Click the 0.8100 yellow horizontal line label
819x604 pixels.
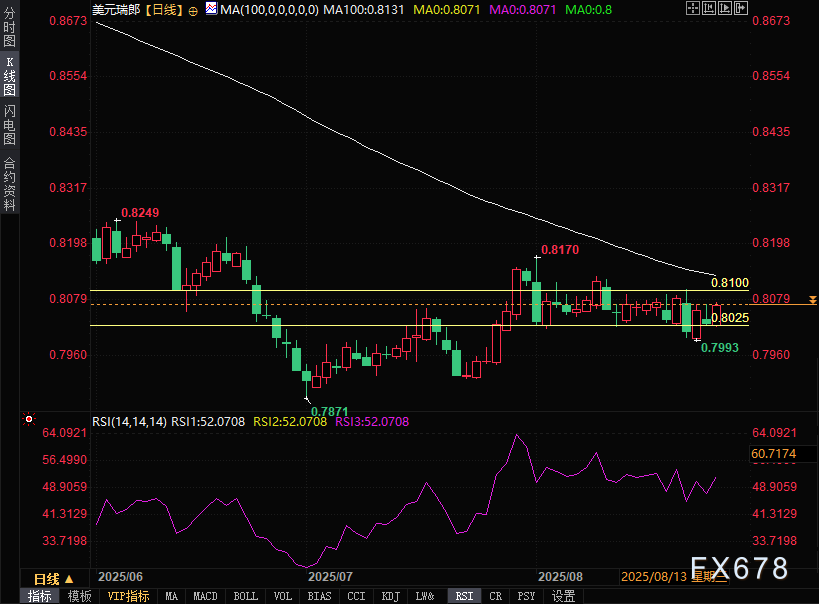[729, 284]
